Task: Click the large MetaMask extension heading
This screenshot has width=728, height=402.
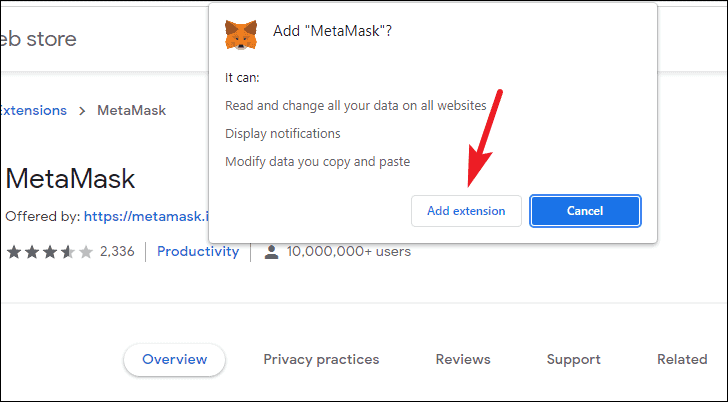Action: click(70, 179)
